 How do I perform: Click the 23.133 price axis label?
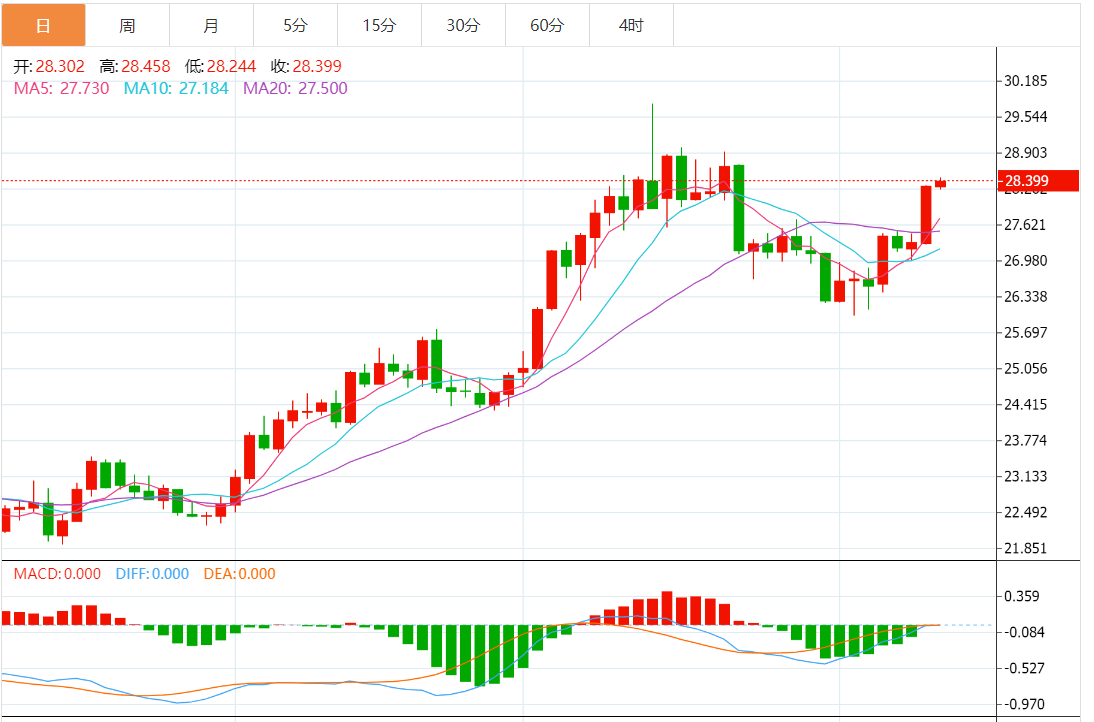coord(1026,476)
